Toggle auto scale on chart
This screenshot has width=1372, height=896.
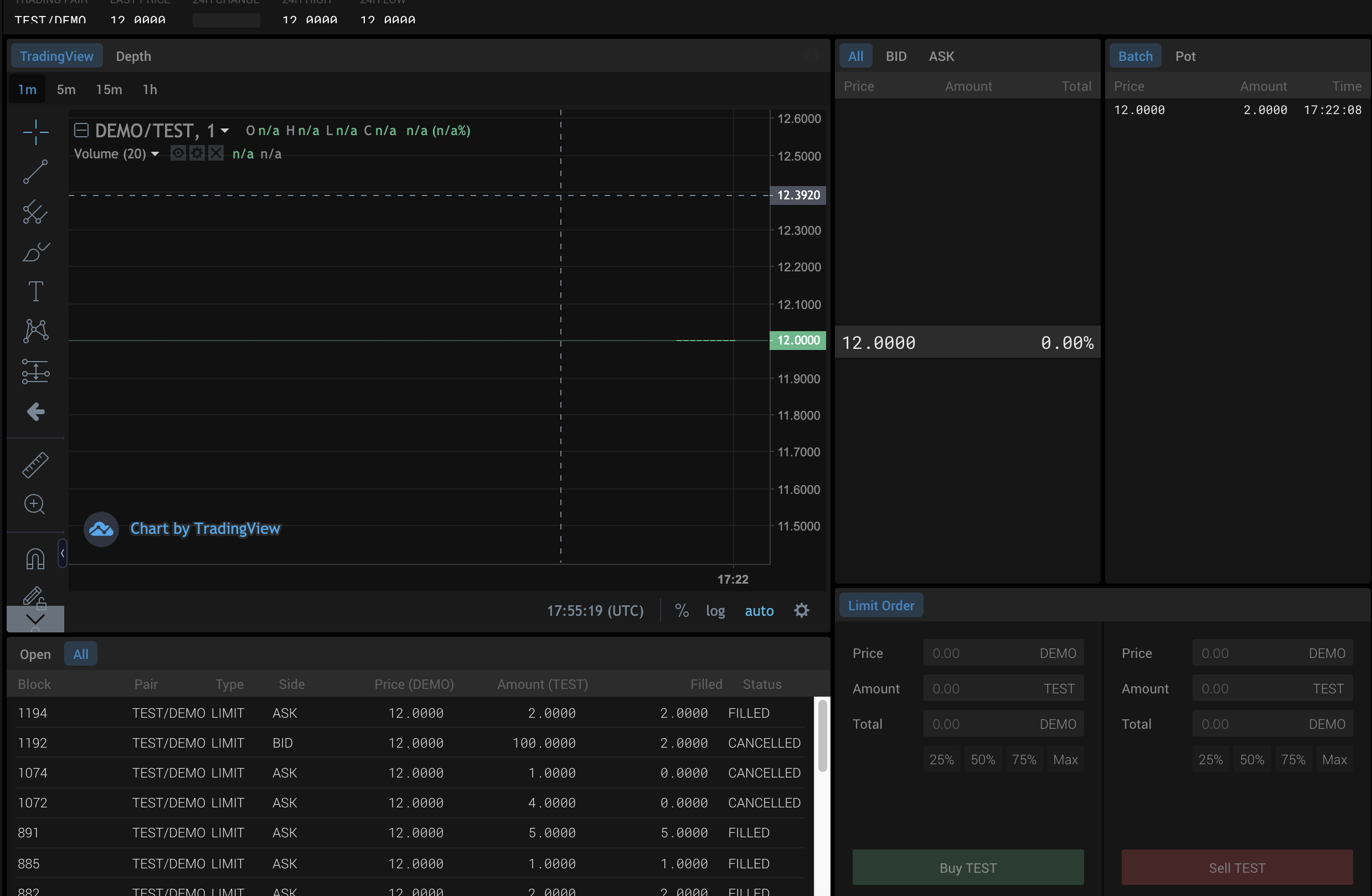coord(759,611)
